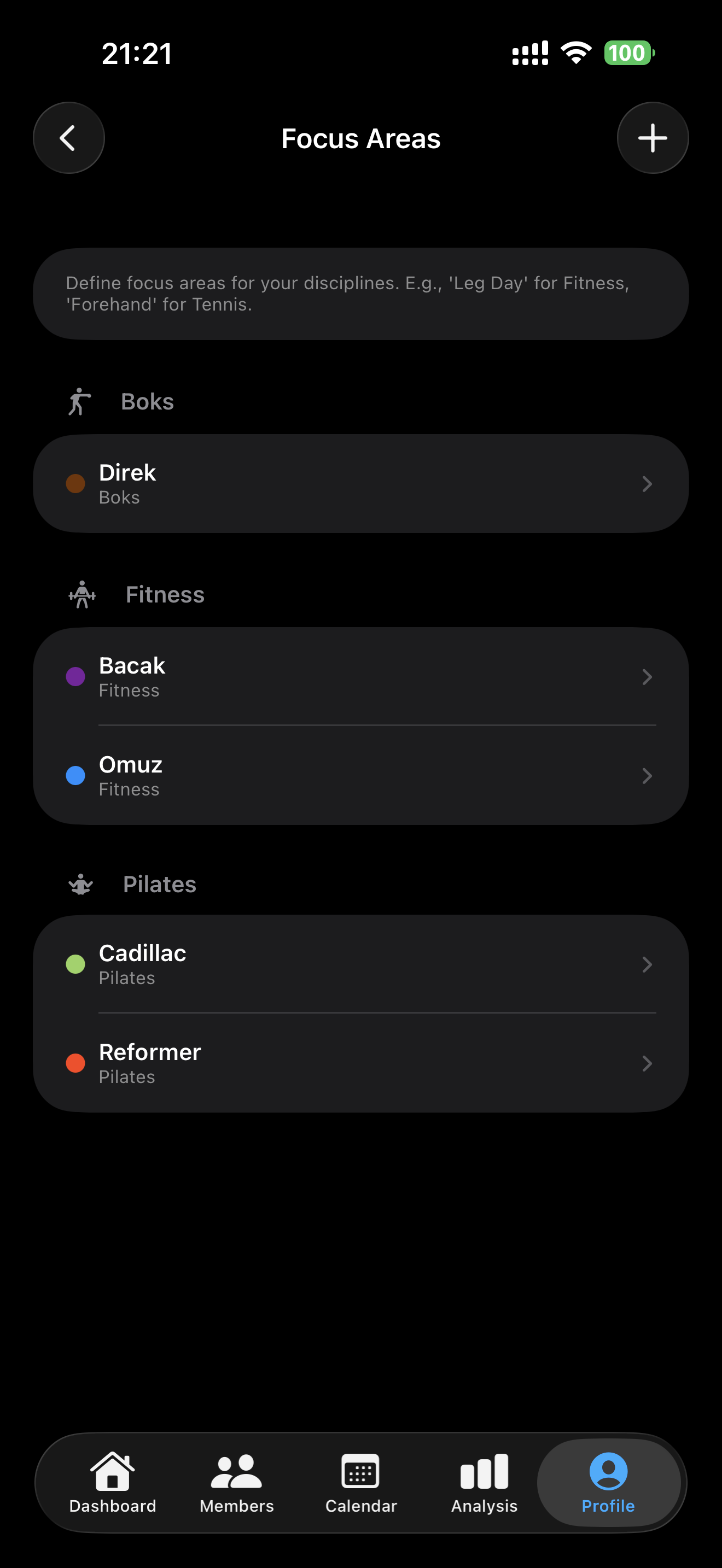Expand the Omuz row chevron
The image size is (722, 1568).
(x=647, y=775)
